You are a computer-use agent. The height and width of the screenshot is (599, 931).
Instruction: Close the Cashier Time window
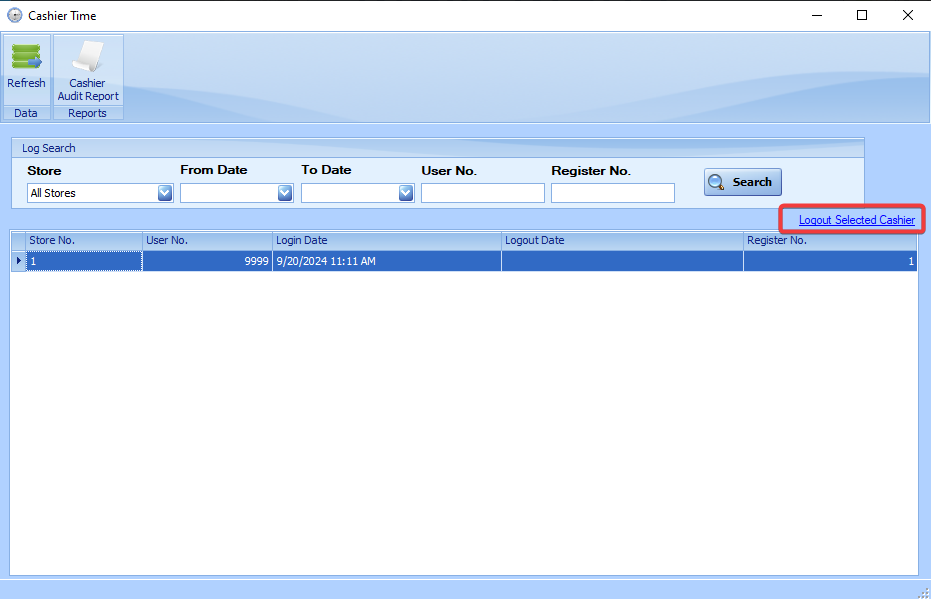click(907, 15)
